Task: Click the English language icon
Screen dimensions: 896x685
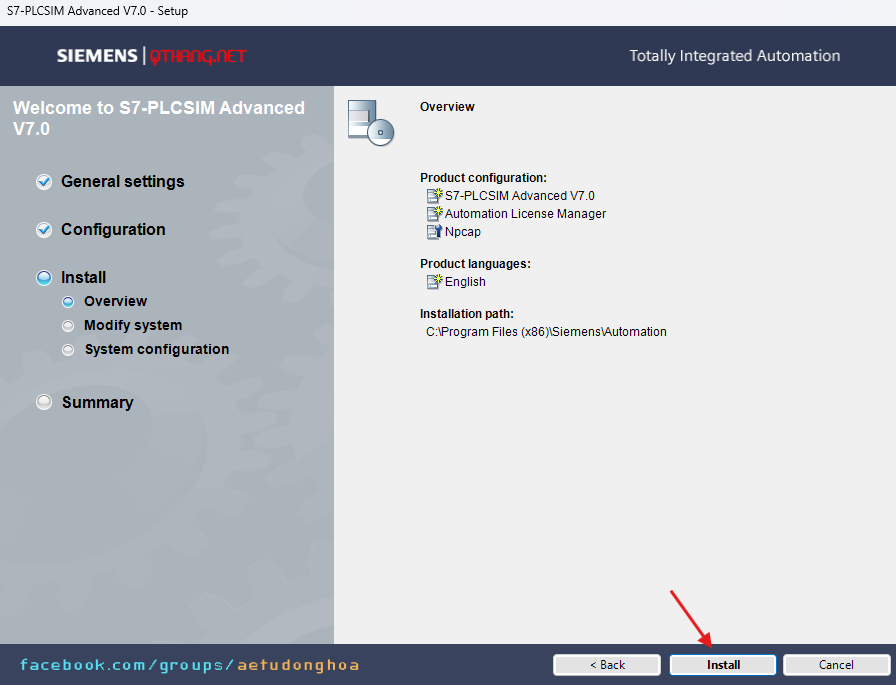Action: 434,282
